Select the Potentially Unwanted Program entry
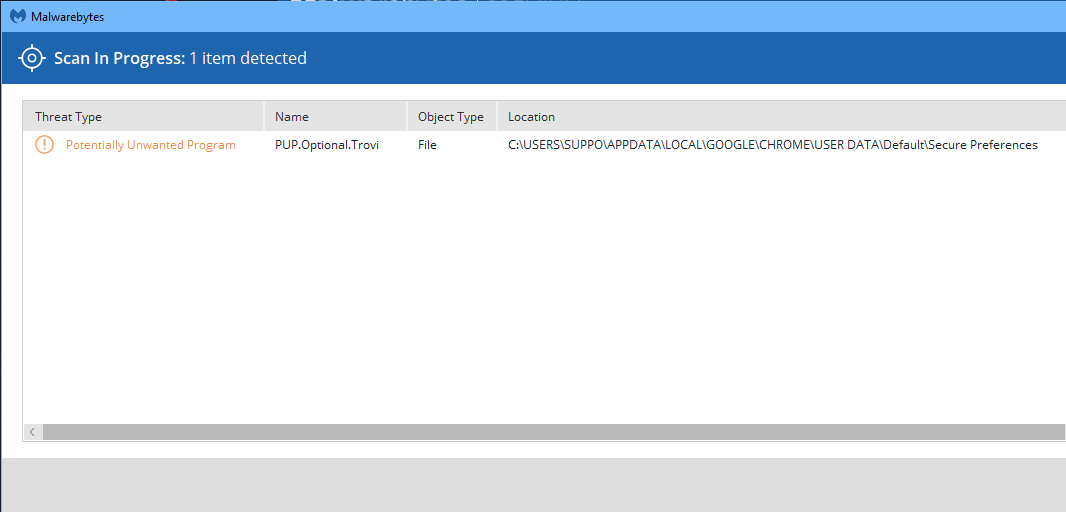 tap(151, 145)
